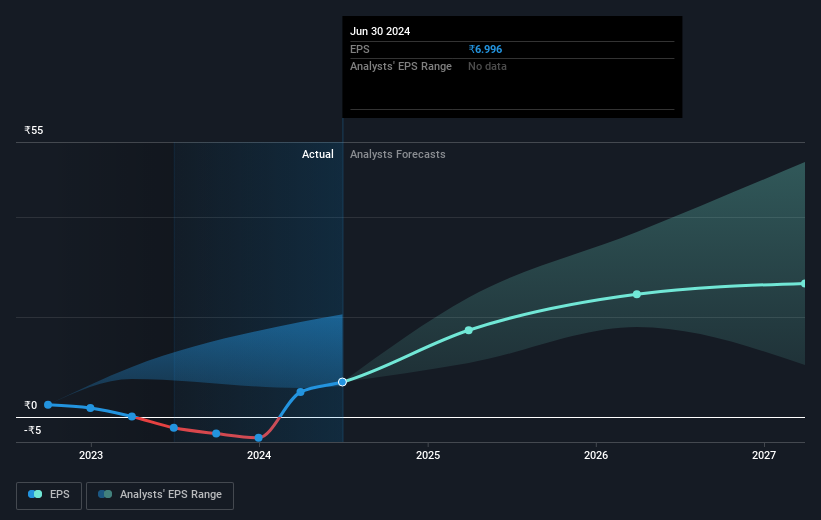Select the 2025 forecast EPS point
821x520 pixels.
tap(469, 330)
